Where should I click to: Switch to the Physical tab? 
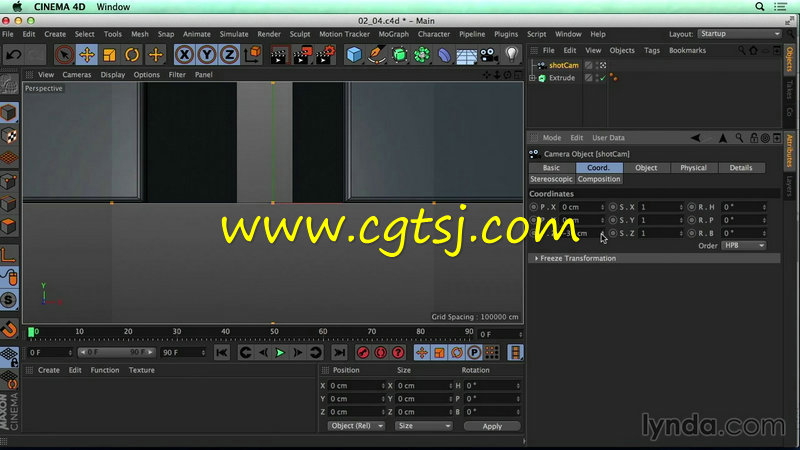point(693,168)
